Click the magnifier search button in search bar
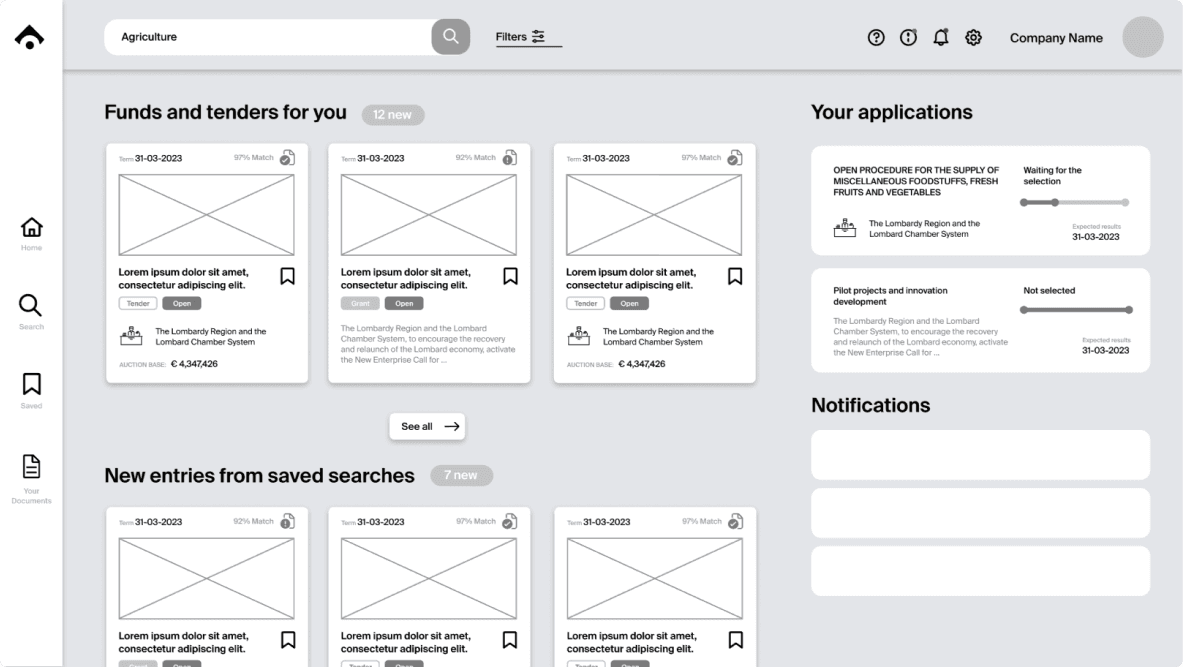 (x=450, y=38)
